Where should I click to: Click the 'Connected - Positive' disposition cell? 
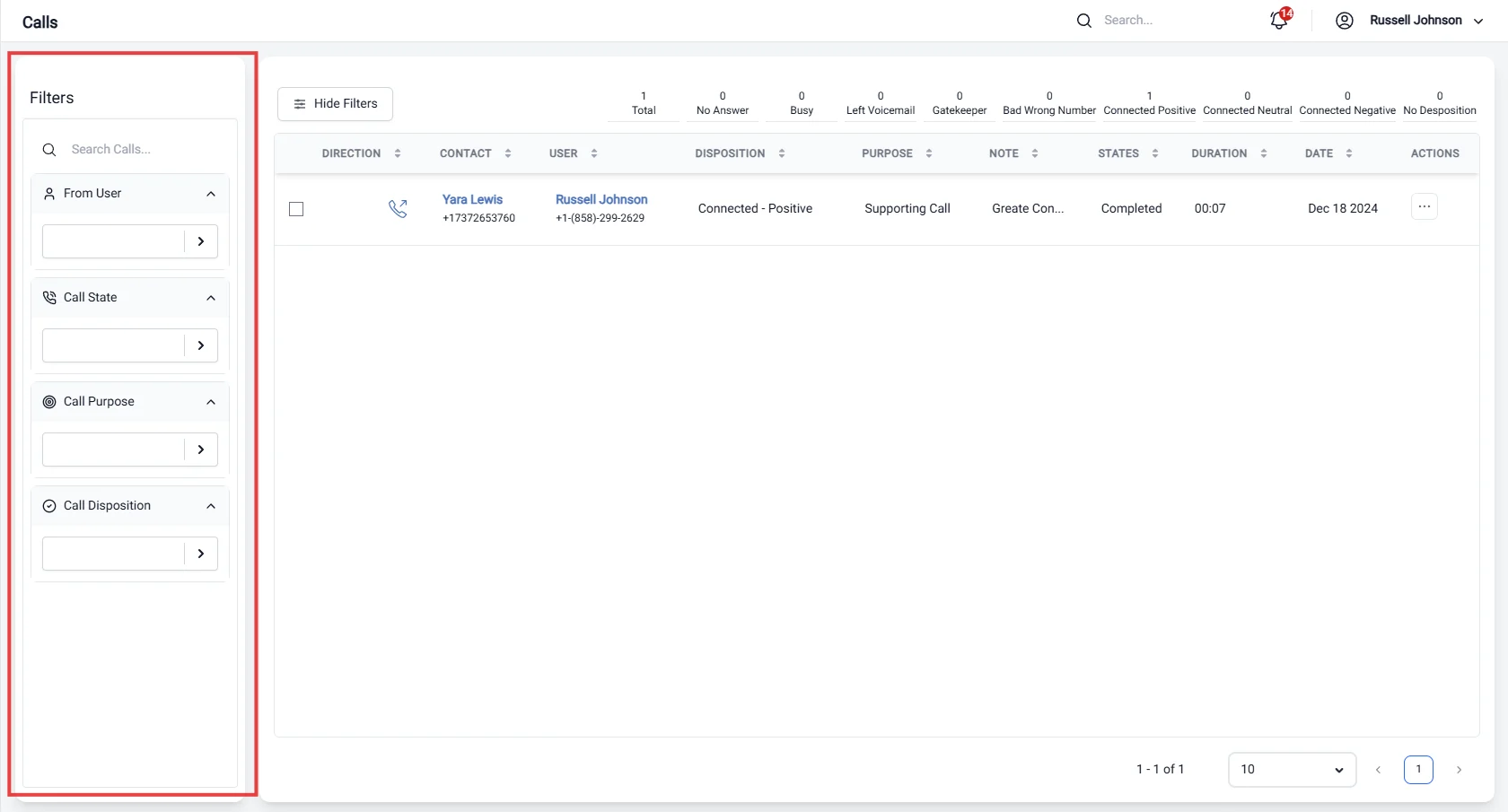coord(755,208)
